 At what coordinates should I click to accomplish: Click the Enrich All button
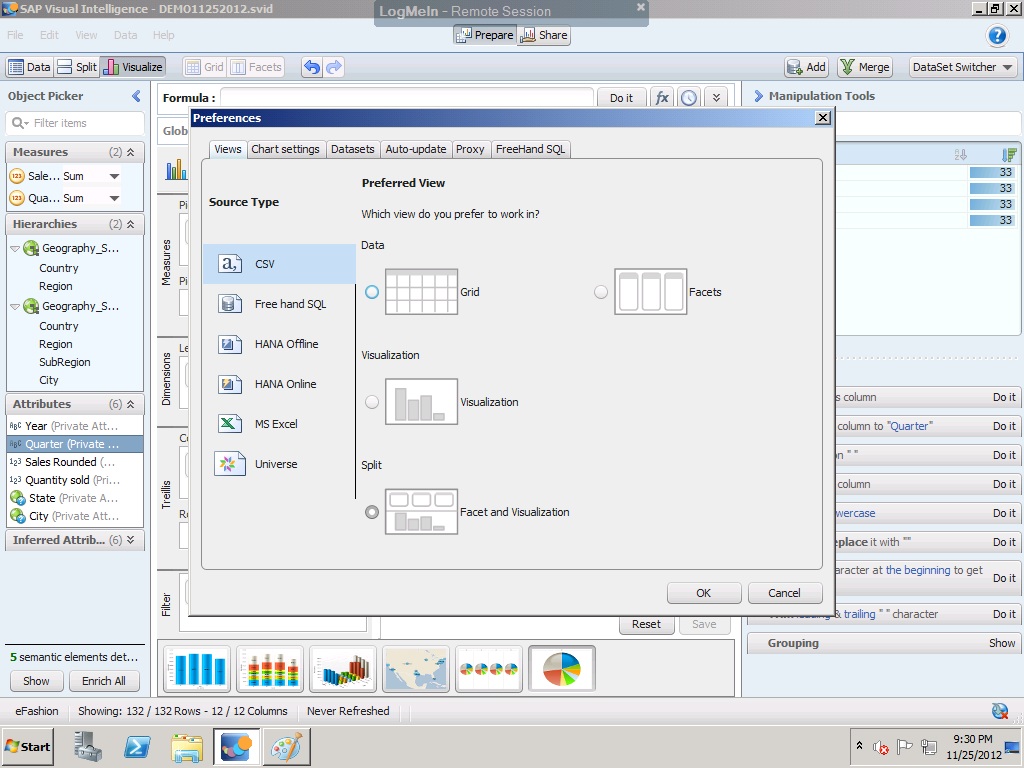[104, 681]
